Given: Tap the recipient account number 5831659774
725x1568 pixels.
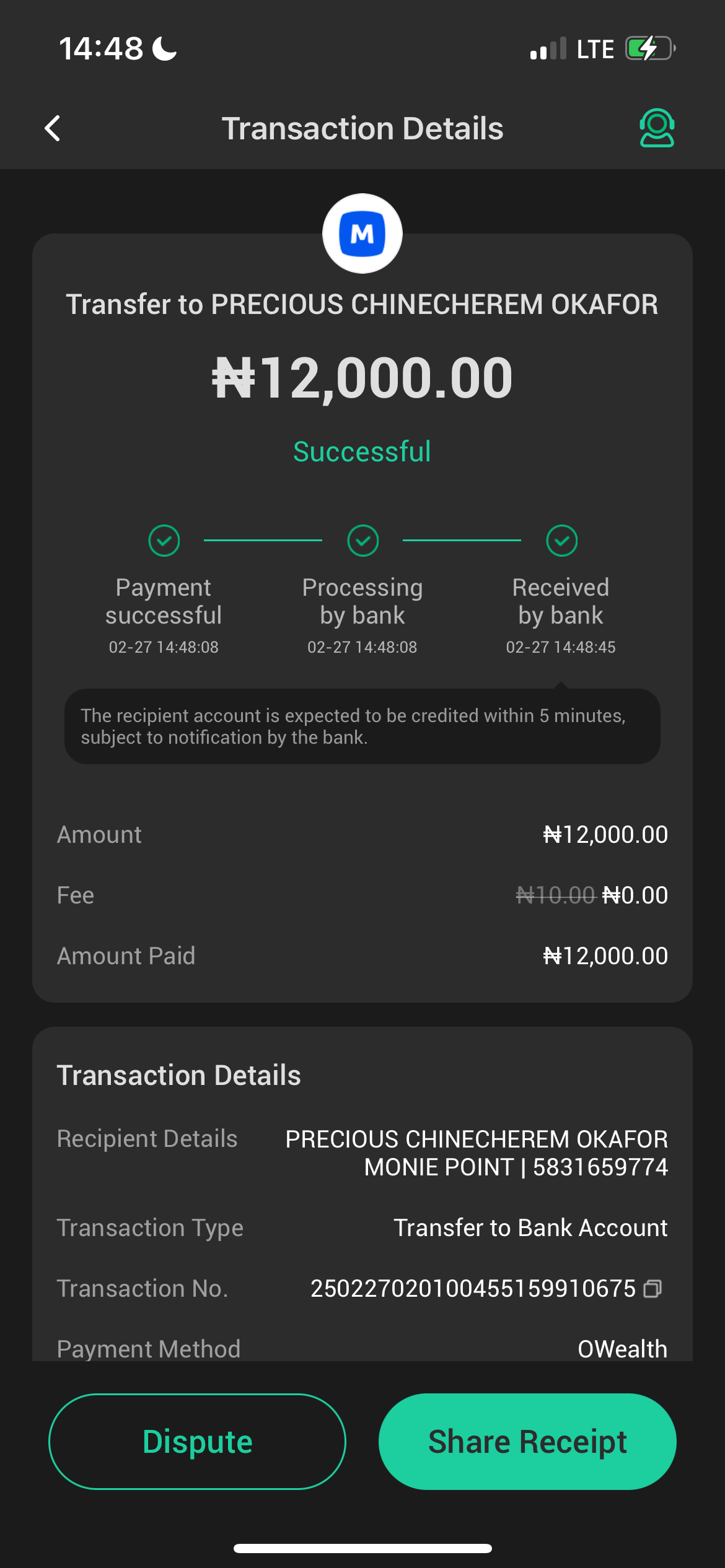Looking at the screenshot, I should 600,1167.
